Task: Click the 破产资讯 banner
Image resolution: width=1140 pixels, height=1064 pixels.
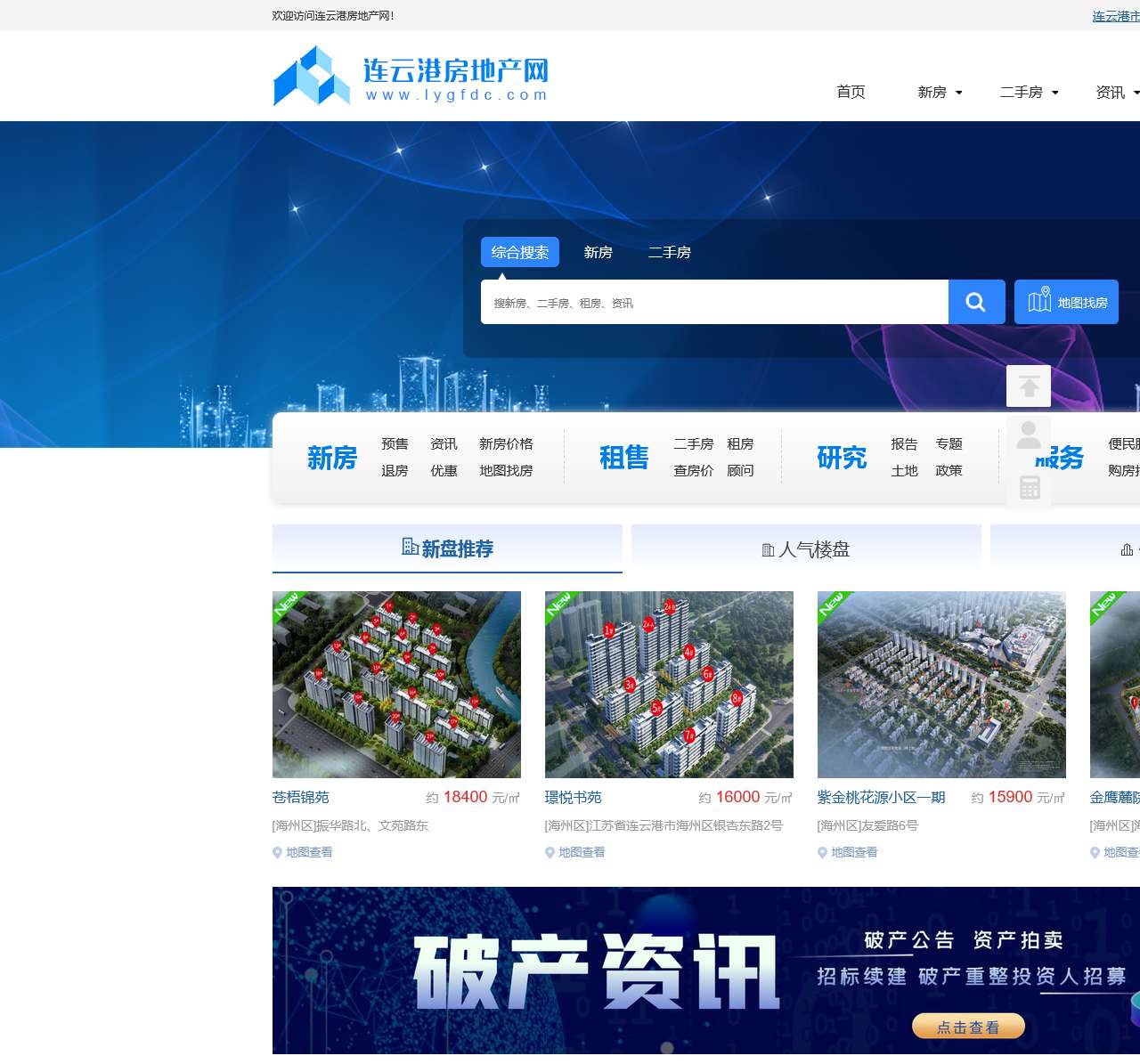Action: coord(706,971)
